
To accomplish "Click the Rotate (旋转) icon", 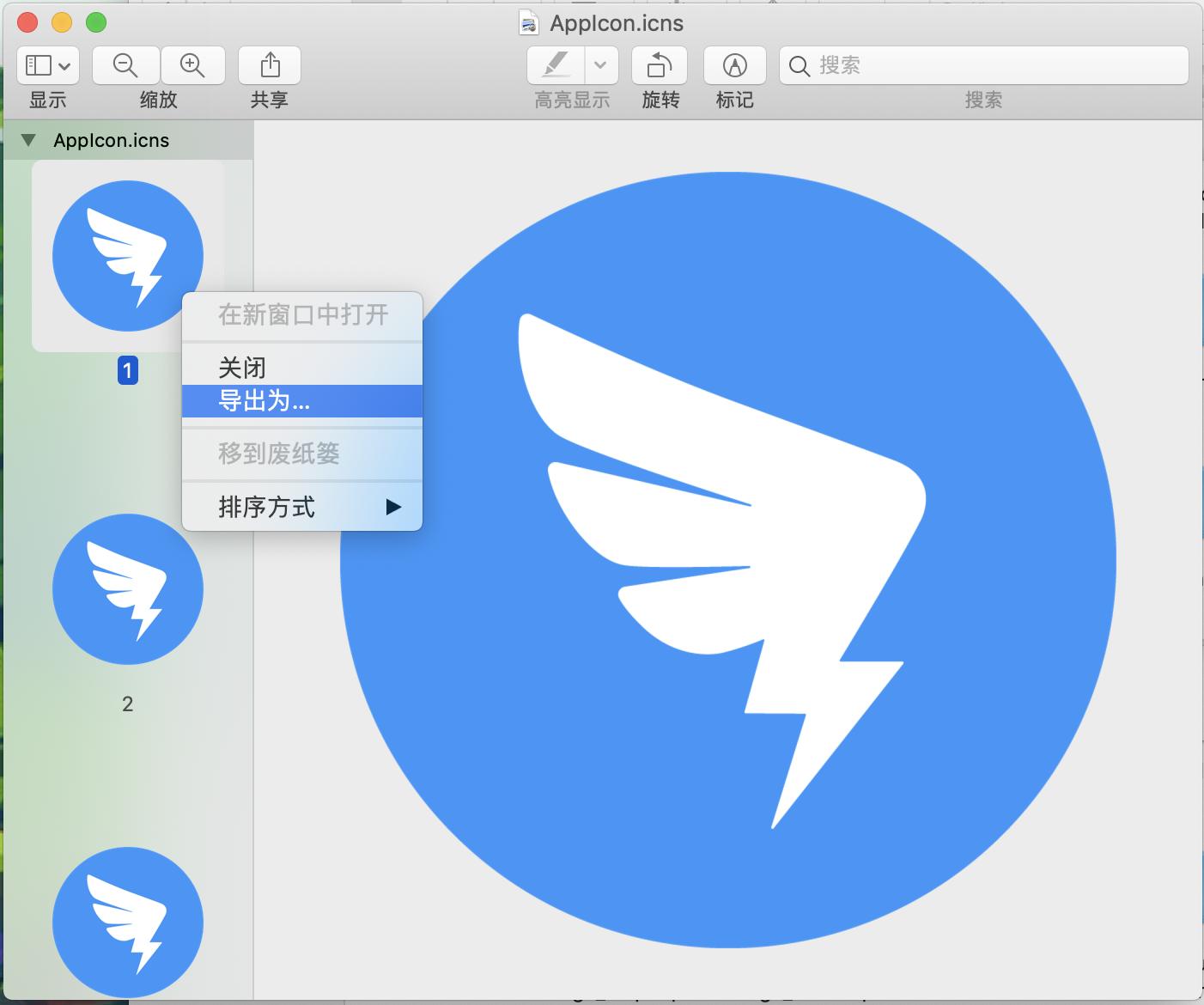I will [660, 65].
